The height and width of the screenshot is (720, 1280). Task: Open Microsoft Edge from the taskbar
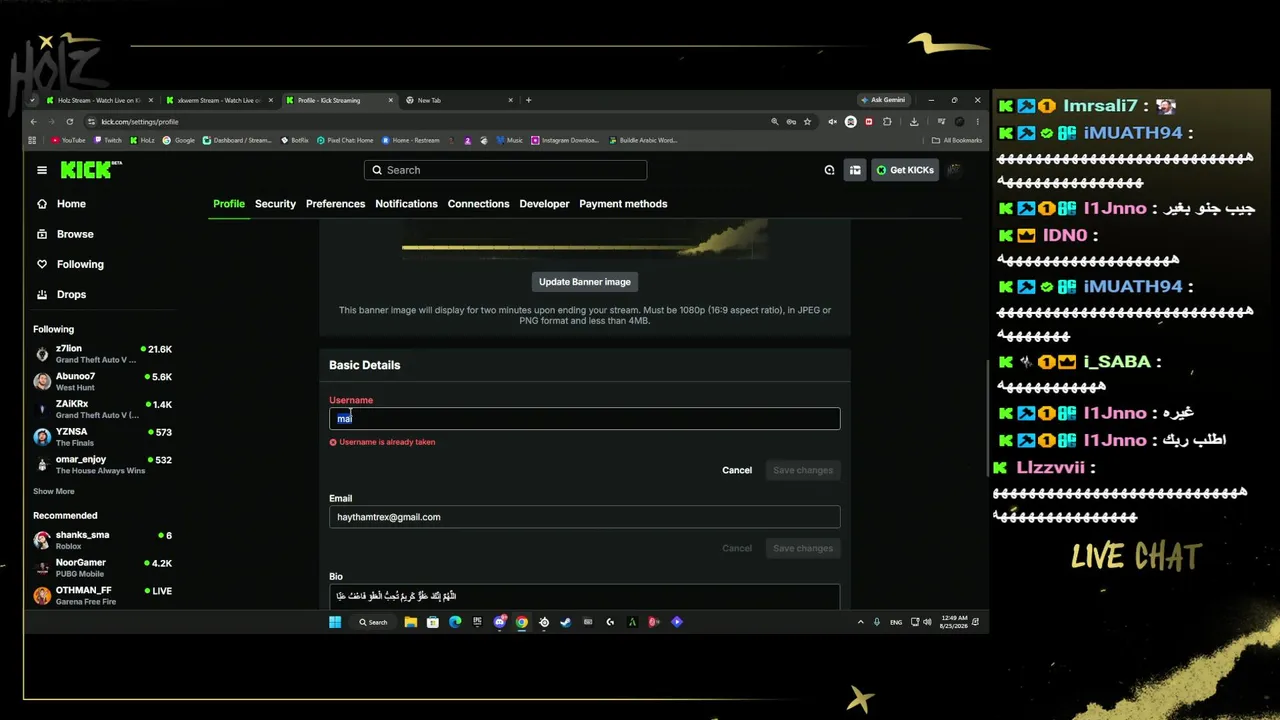pyautogui.click(x=455, y=622)
